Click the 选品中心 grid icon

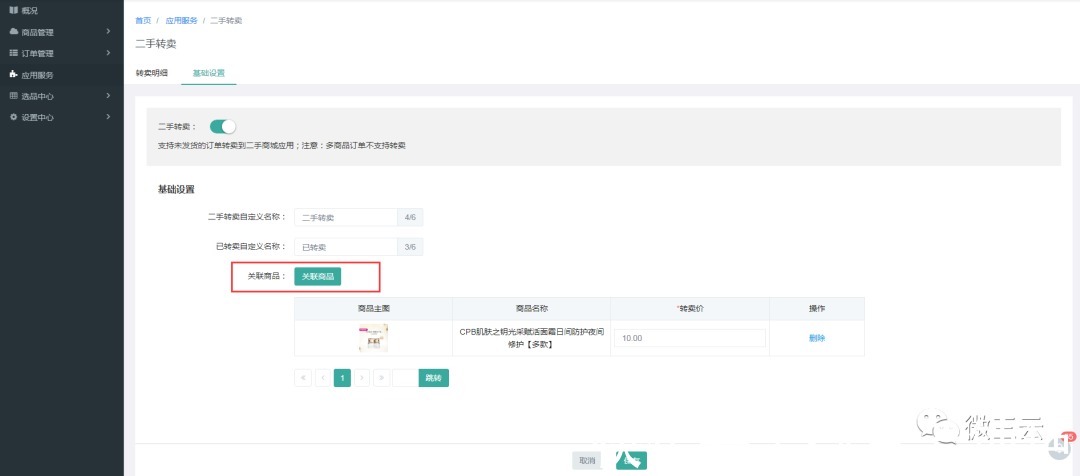13,96
